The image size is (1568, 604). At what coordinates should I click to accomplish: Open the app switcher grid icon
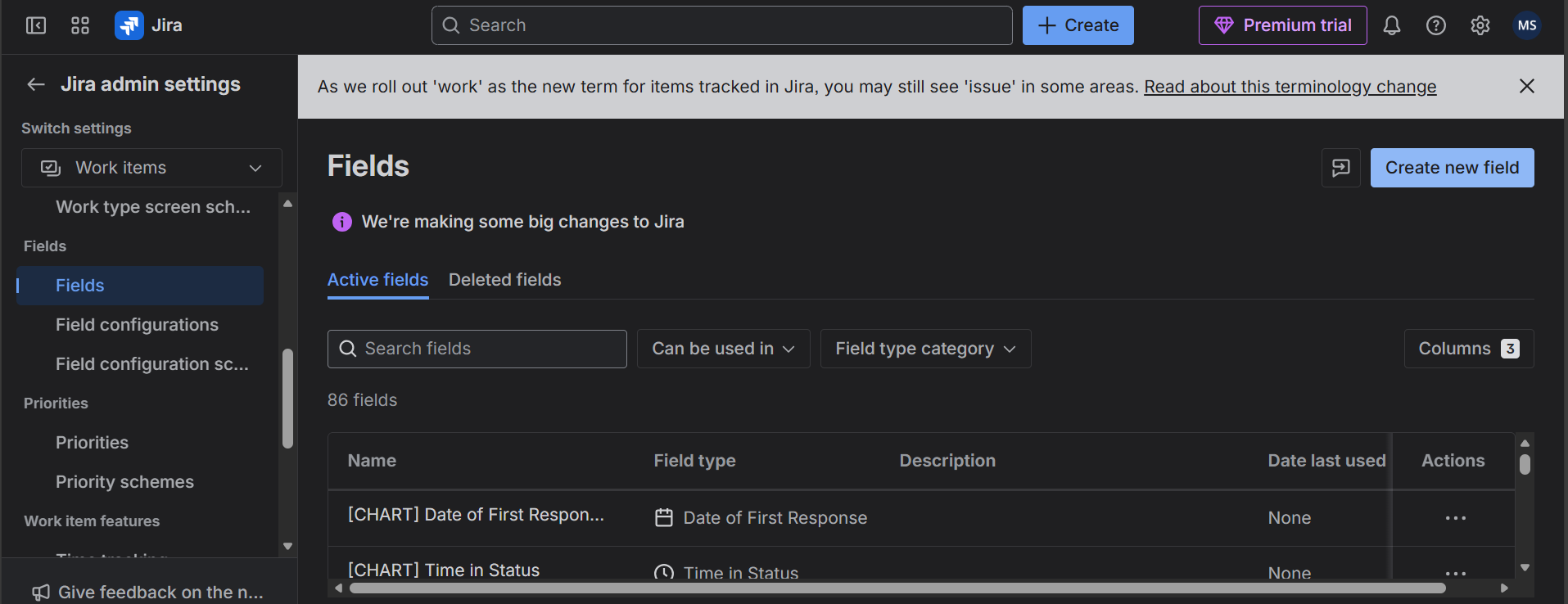tap(80, 25)
